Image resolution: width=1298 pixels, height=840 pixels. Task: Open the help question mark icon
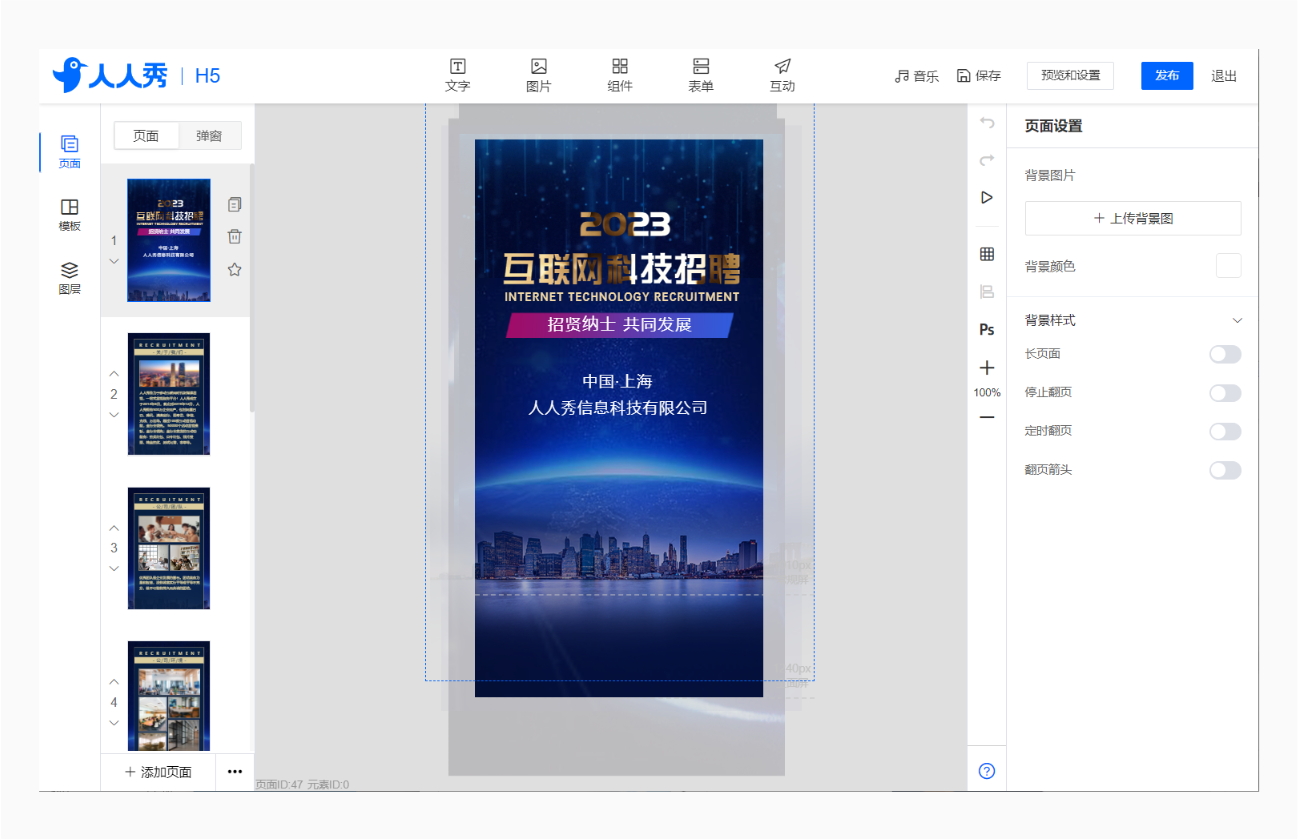pos(987,771)
